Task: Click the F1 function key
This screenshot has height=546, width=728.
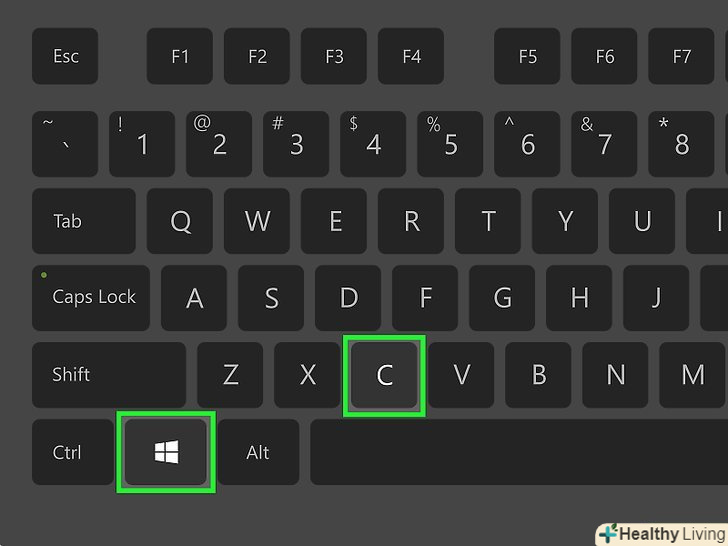Action: 180,56
